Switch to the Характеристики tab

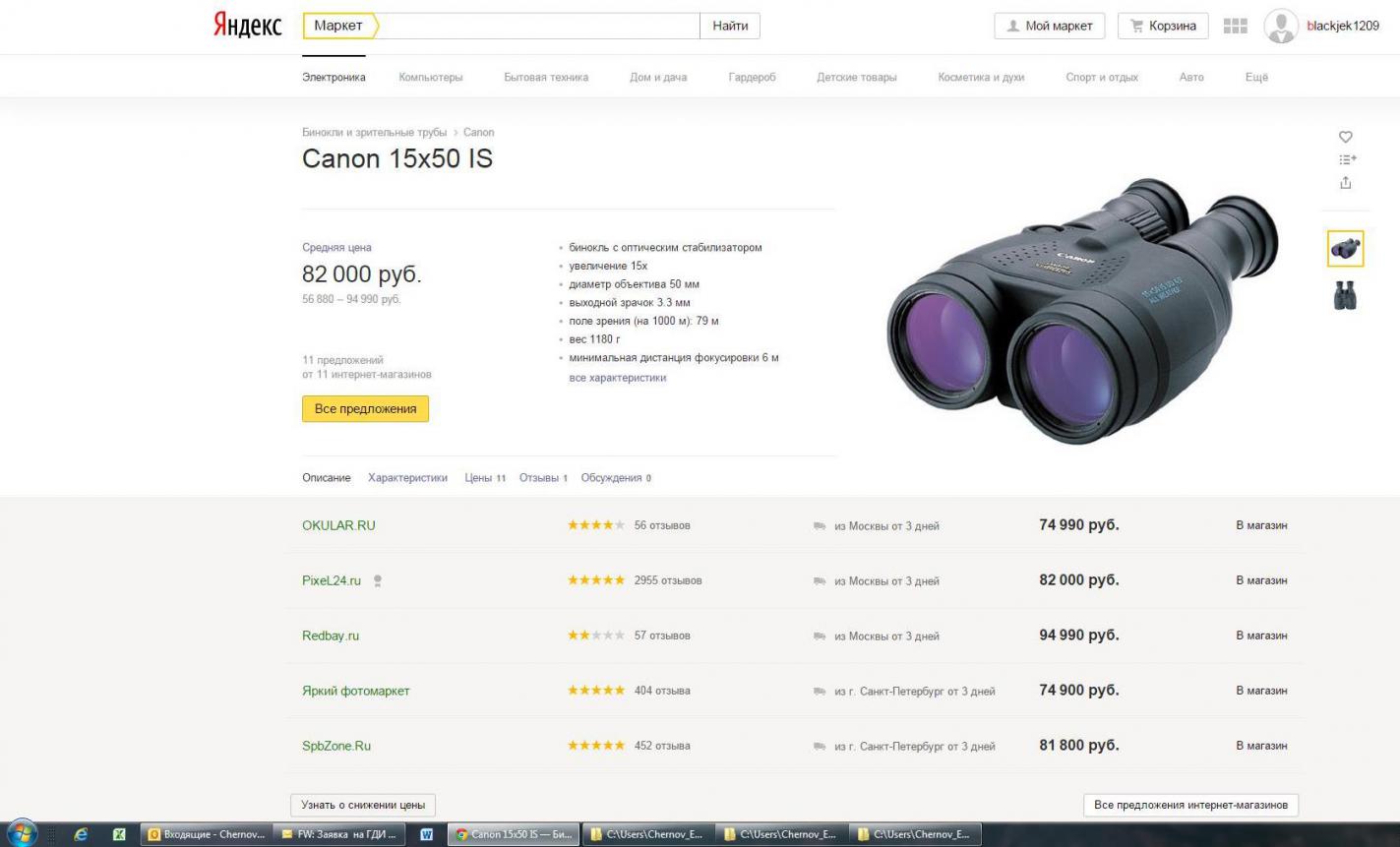click(407, 478)
